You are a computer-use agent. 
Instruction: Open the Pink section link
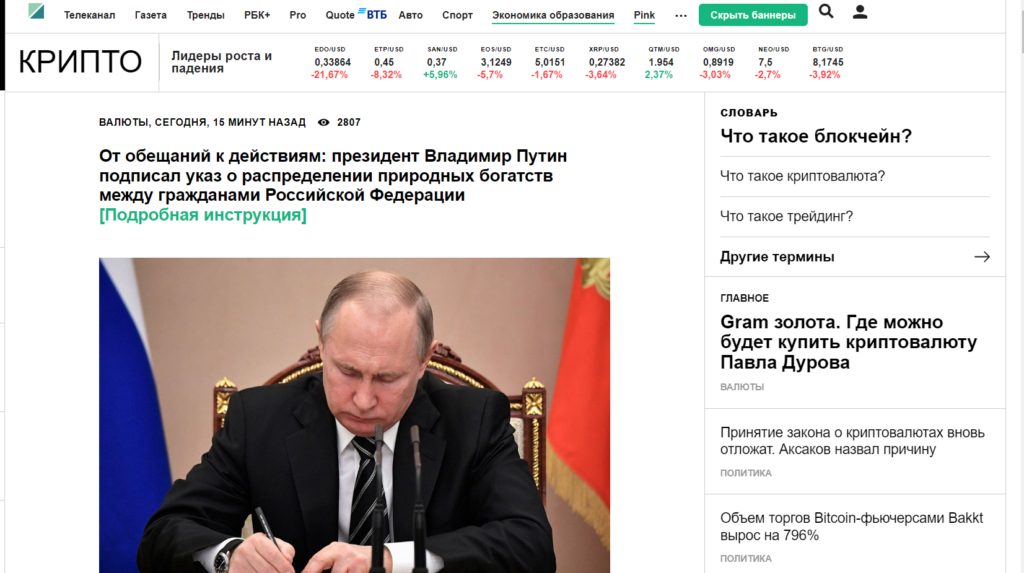644,15
